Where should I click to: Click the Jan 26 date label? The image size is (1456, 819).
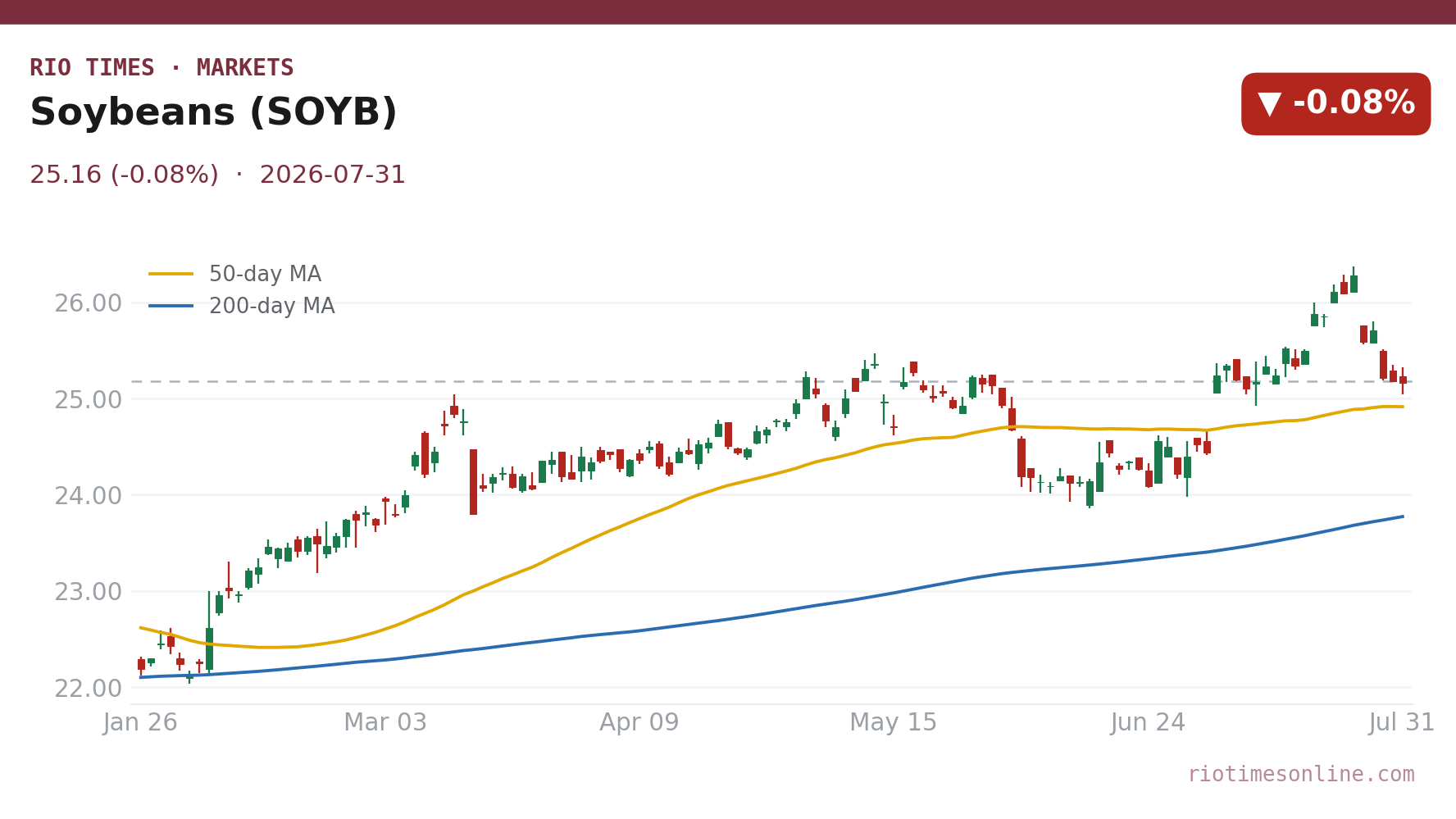(x=140, y=722)
